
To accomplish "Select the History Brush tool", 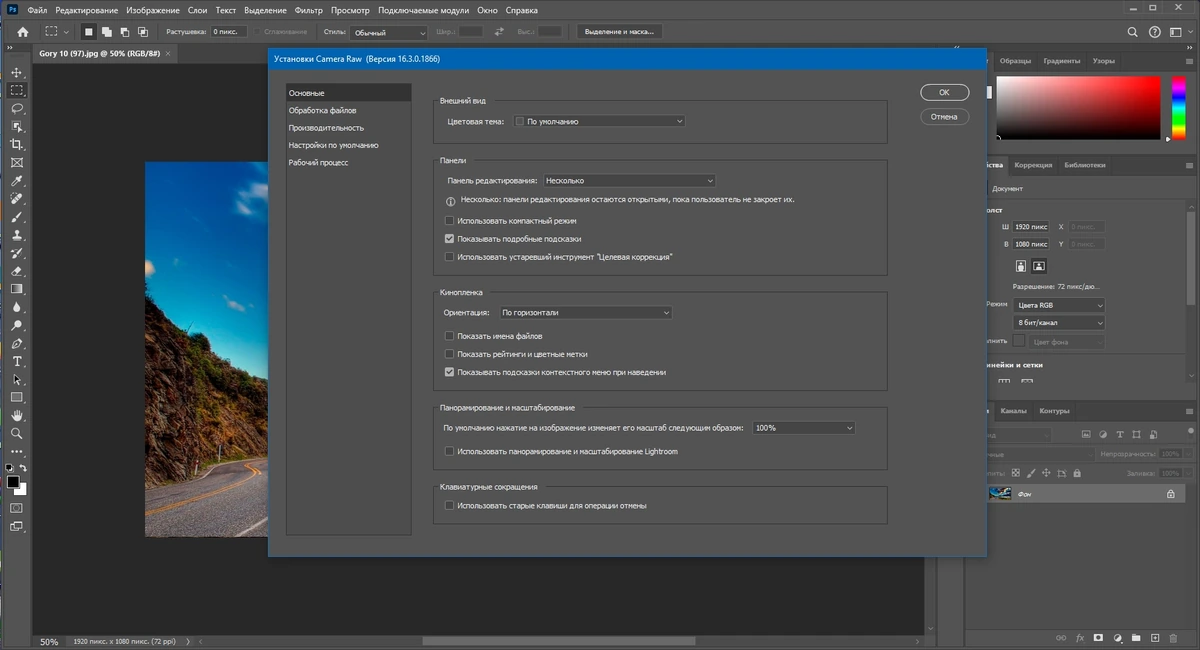I will 17,253.
